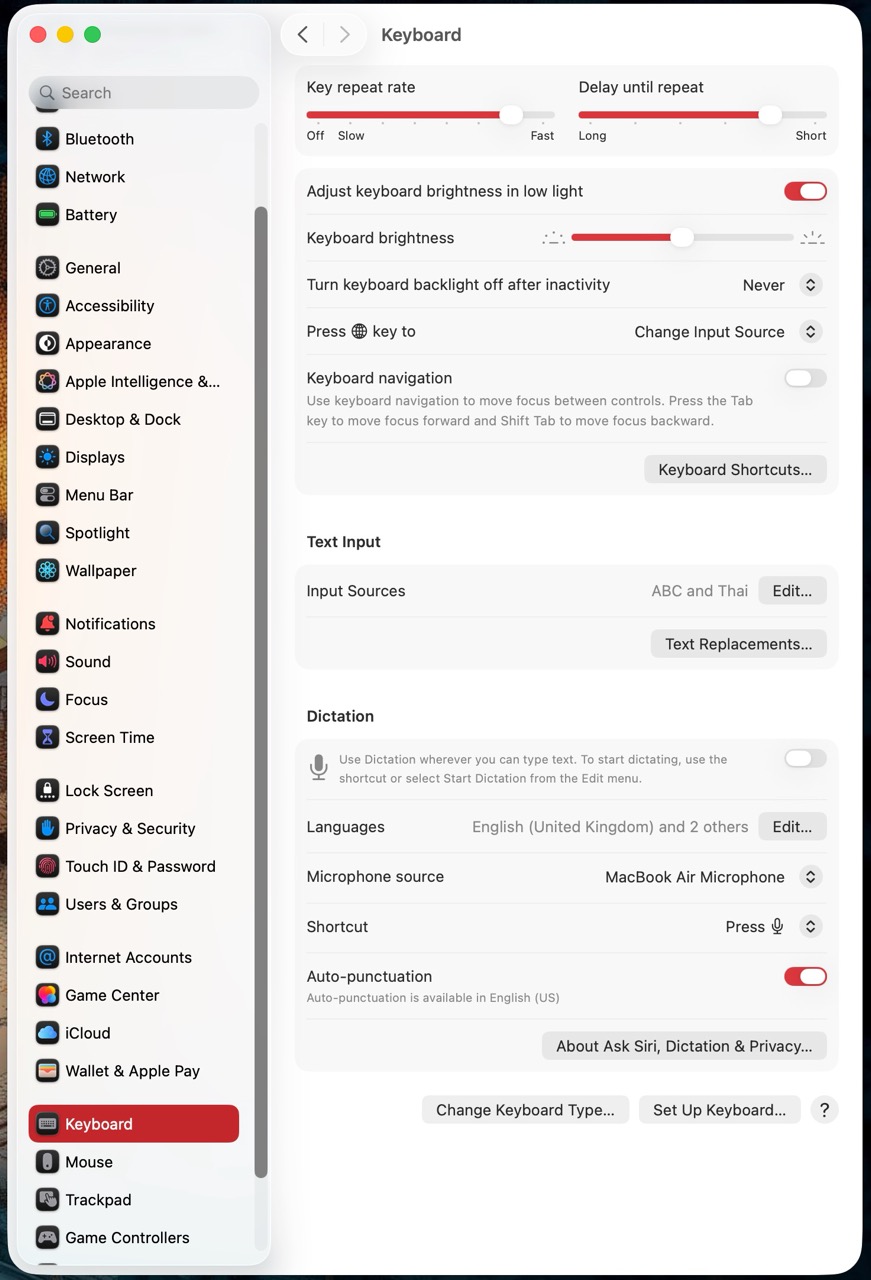871x1280 pixels.
Task: Go forward with the right chevron
Action: click(344, 35)
